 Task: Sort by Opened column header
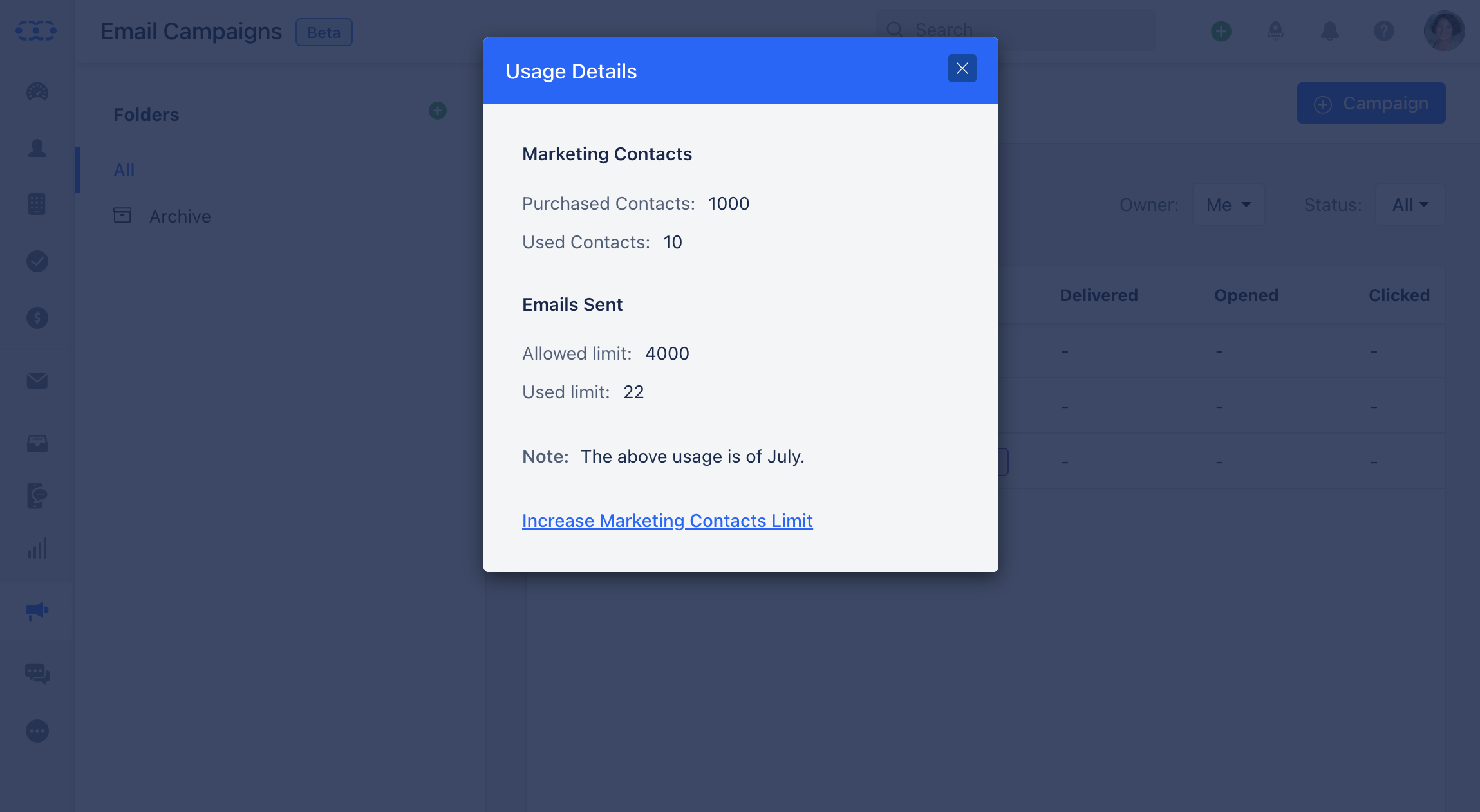tap(1246, 295)
